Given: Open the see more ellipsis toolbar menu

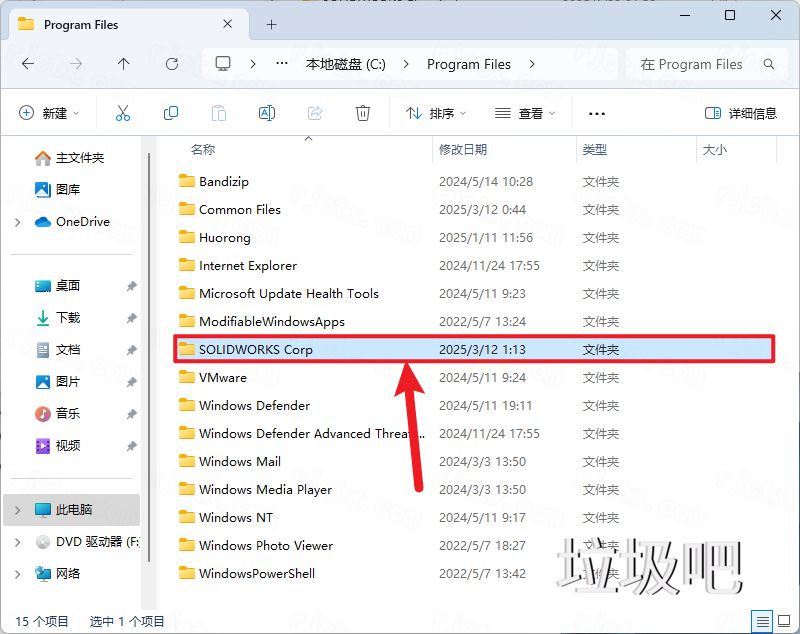Looking at the screenshot, I should point(596,113).
